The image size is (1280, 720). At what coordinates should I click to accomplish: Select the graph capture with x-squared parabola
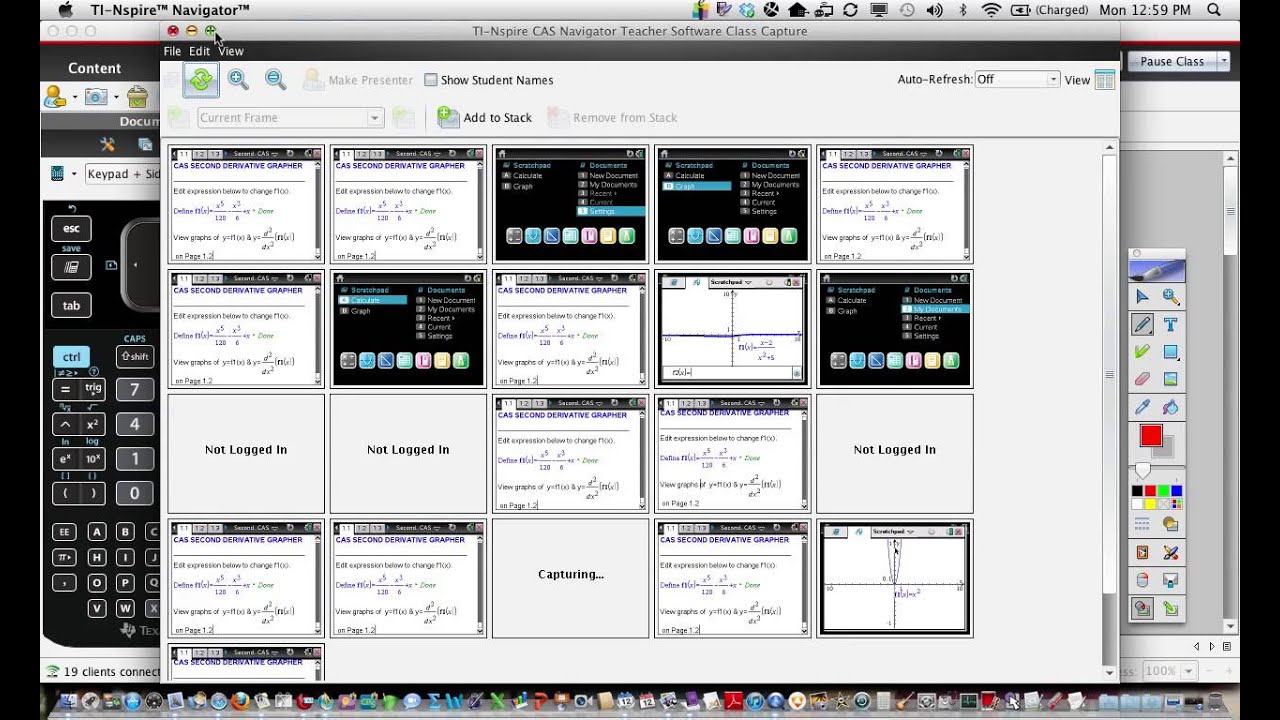[x=894, y=578]
